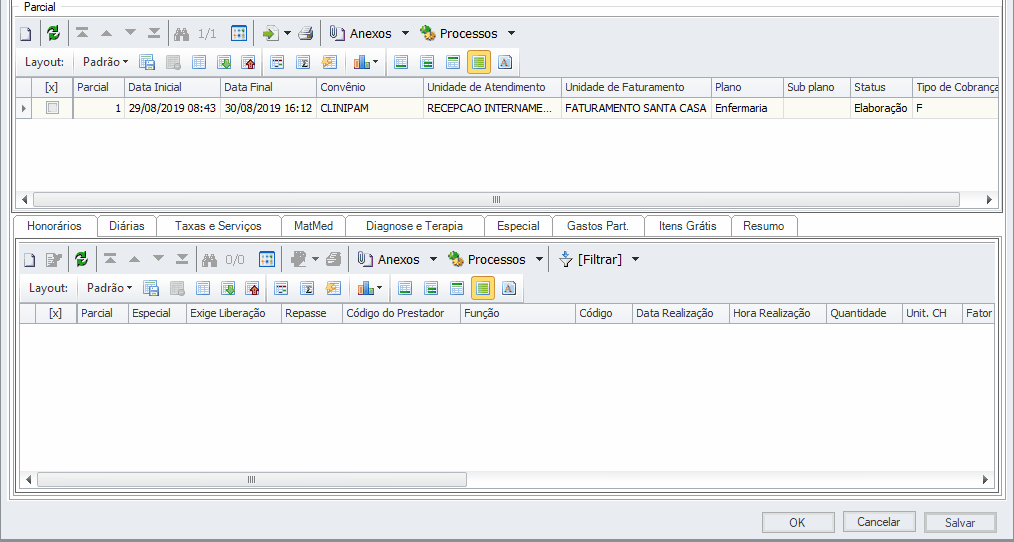Click right scroll arrow of Parcial grid
Image resolution: width=1014 pixels, height=542 pixels.
tap(989, 200)
